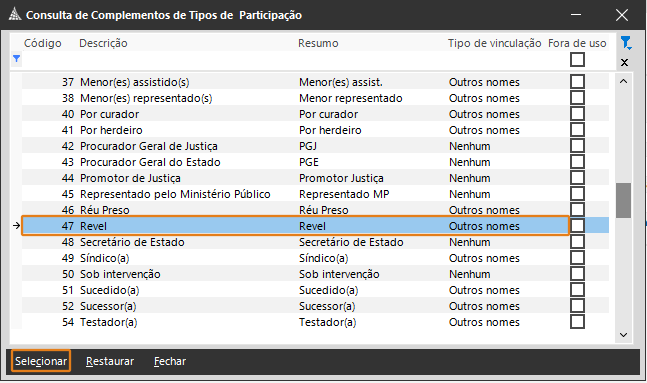Viewport: 647px width, 383px height.
Task: Minimize the Consulta de Complementos window
Action: pyautogui.click(x=576, y=15)
